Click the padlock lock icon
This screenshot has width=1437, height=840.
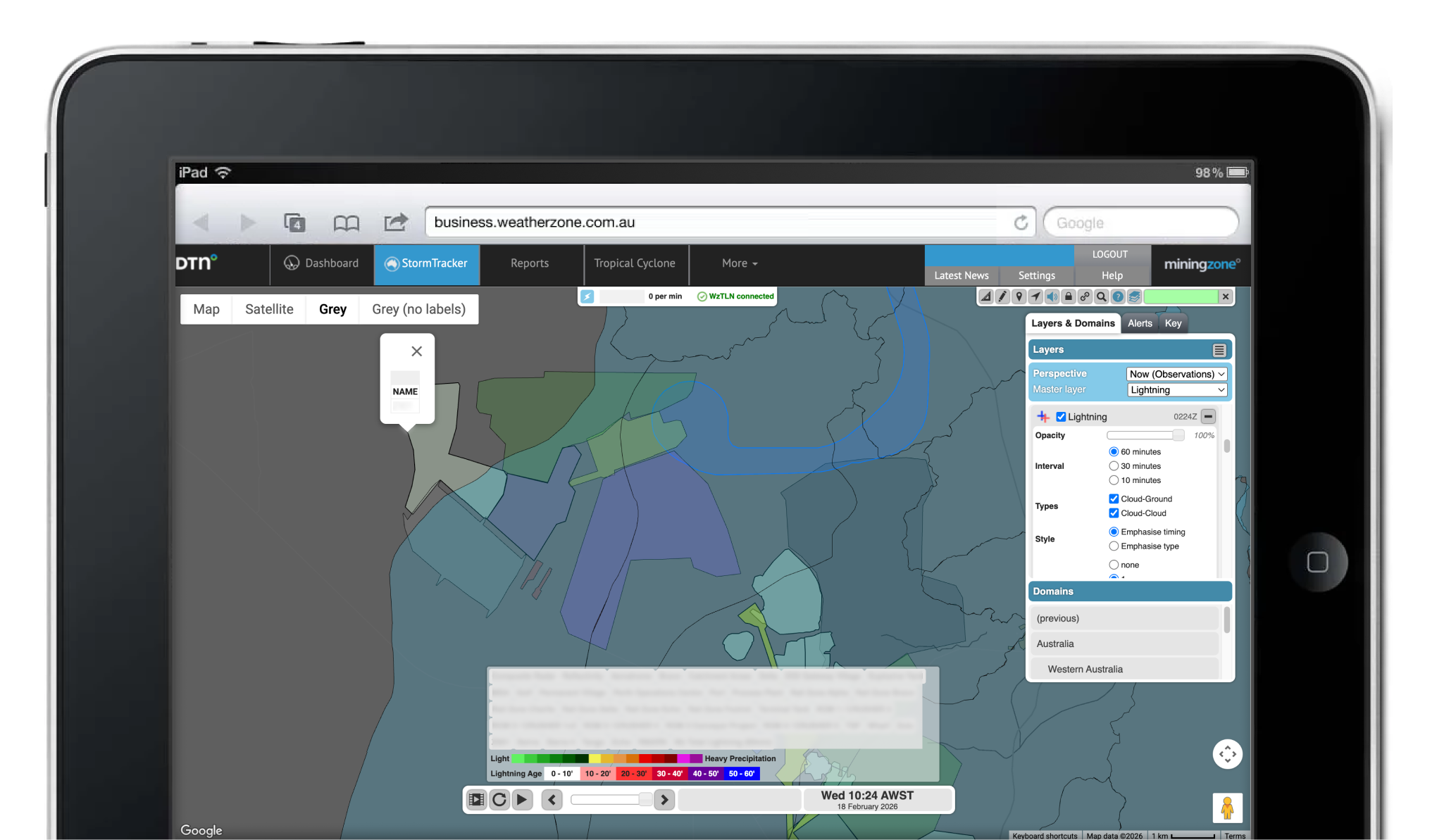[1069, 297]
